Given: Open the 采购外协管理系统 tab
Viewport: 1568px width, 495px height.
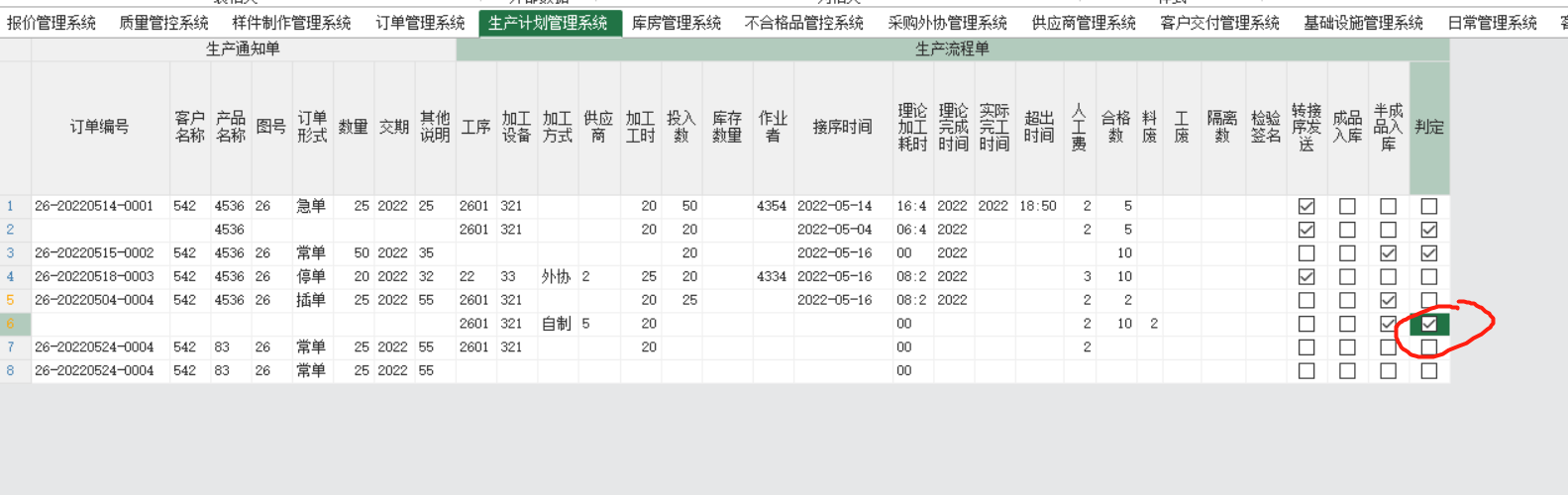Looking at the screenshot, I should pyautogui.click(x=947, y=23).
